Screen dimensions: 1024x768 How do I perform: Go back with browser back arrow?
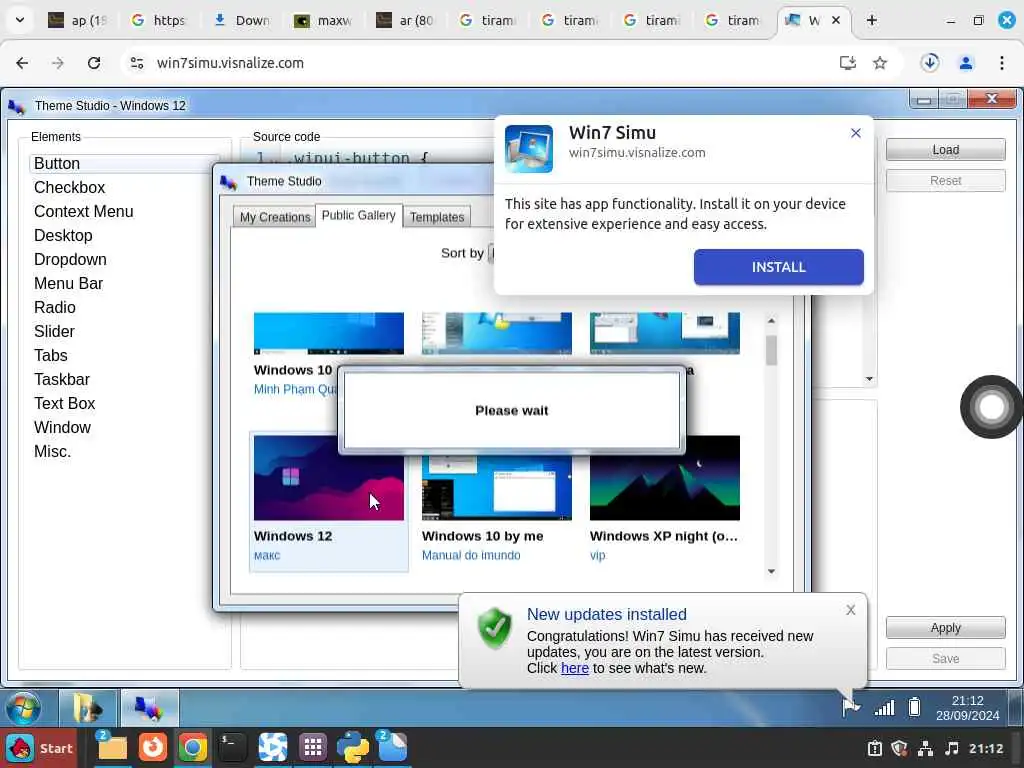[x=22, y=63]
